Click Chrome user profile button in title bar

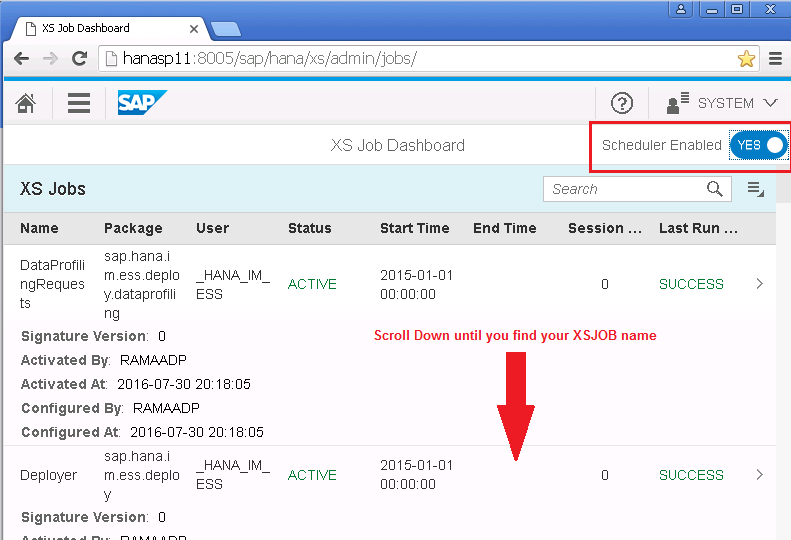pos(681,9)
